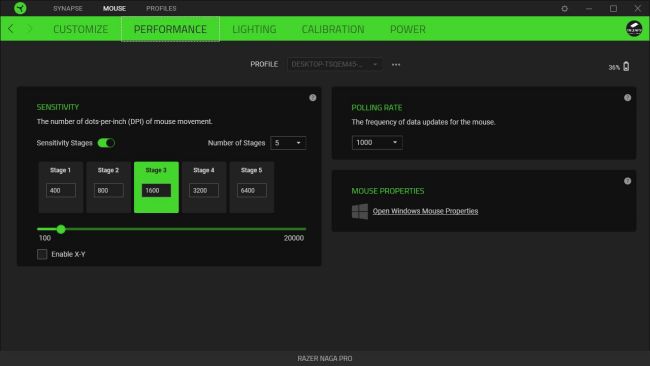The width and height of the screenshot is (650, 366).
Task: Click the Stage 2 DPI field 800
Action: (x=108, y=190)
